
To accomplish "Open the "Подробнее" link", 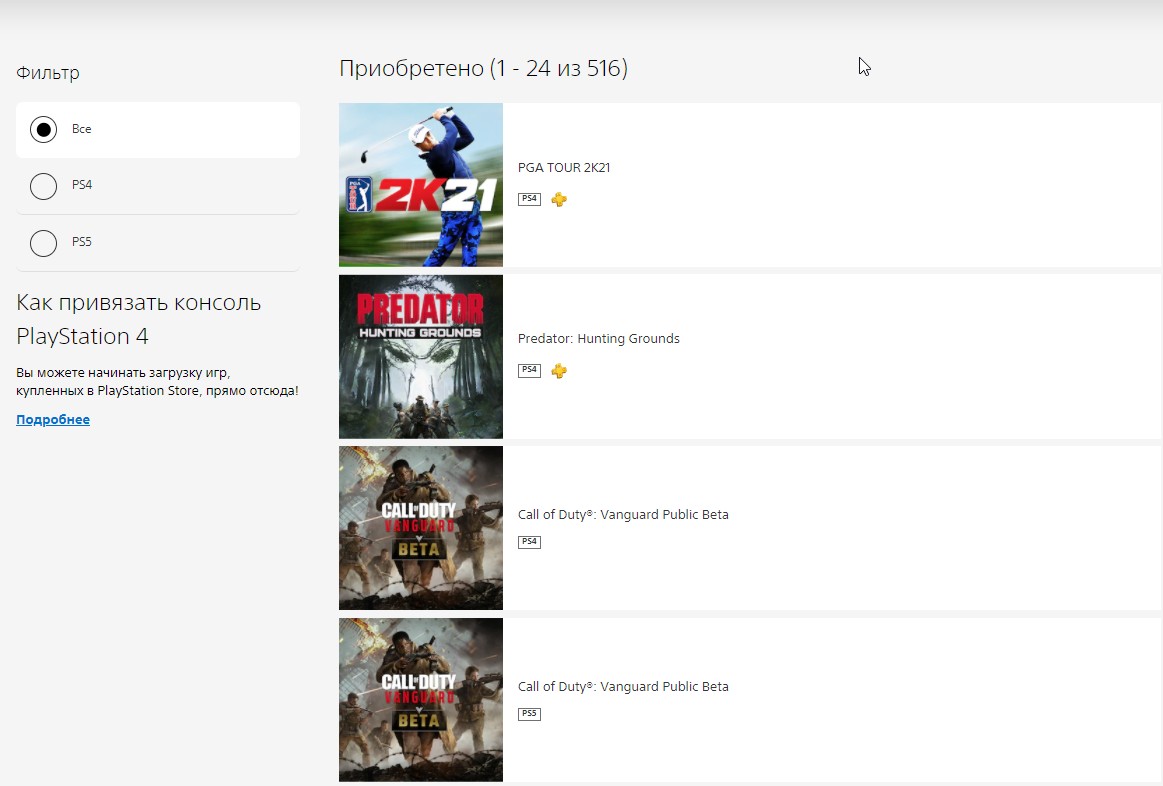I will point(53,420).
